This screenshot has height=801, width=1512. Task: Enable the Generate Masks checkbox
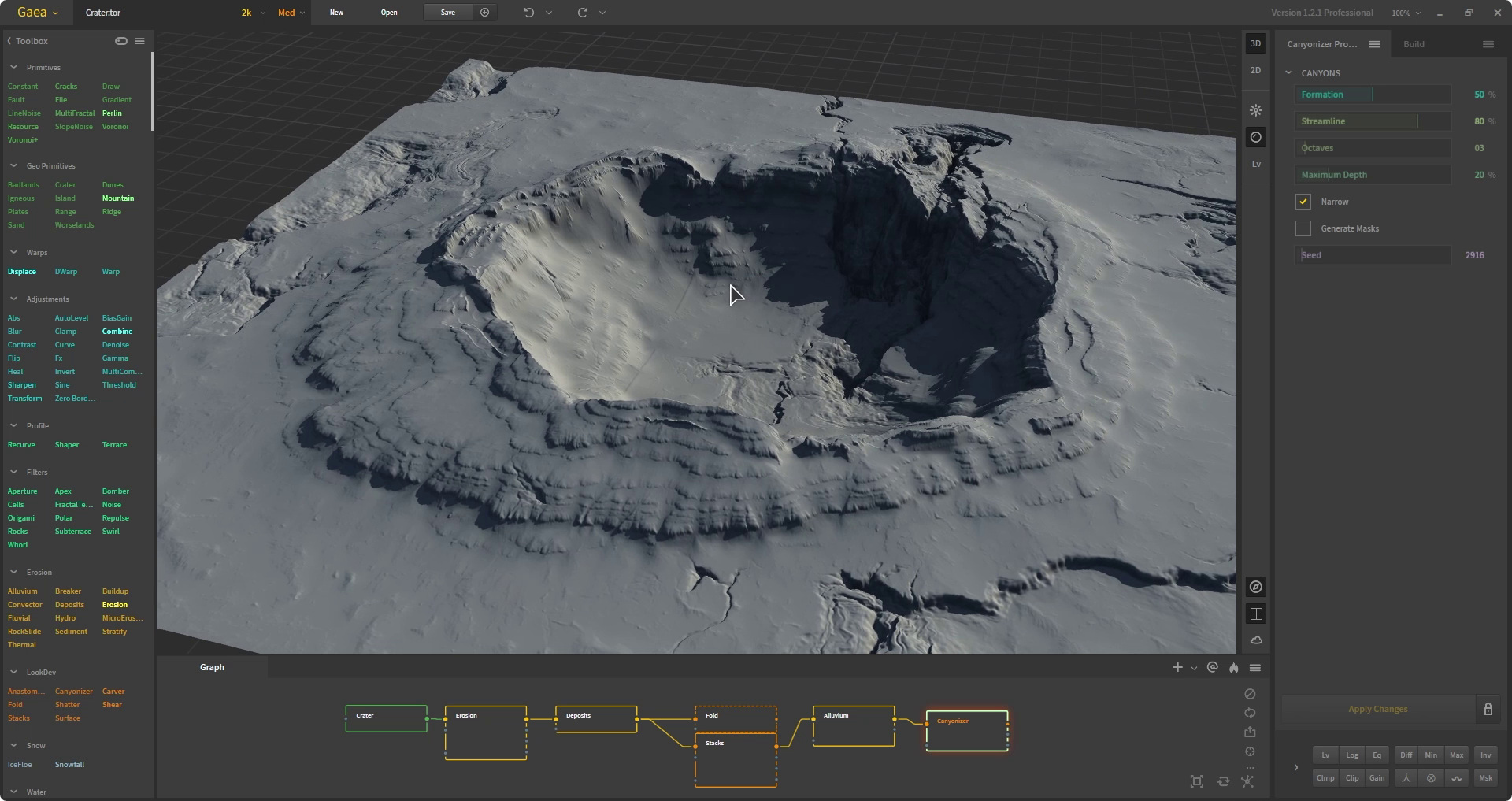pyautogui.click(x=1303, y=228)
